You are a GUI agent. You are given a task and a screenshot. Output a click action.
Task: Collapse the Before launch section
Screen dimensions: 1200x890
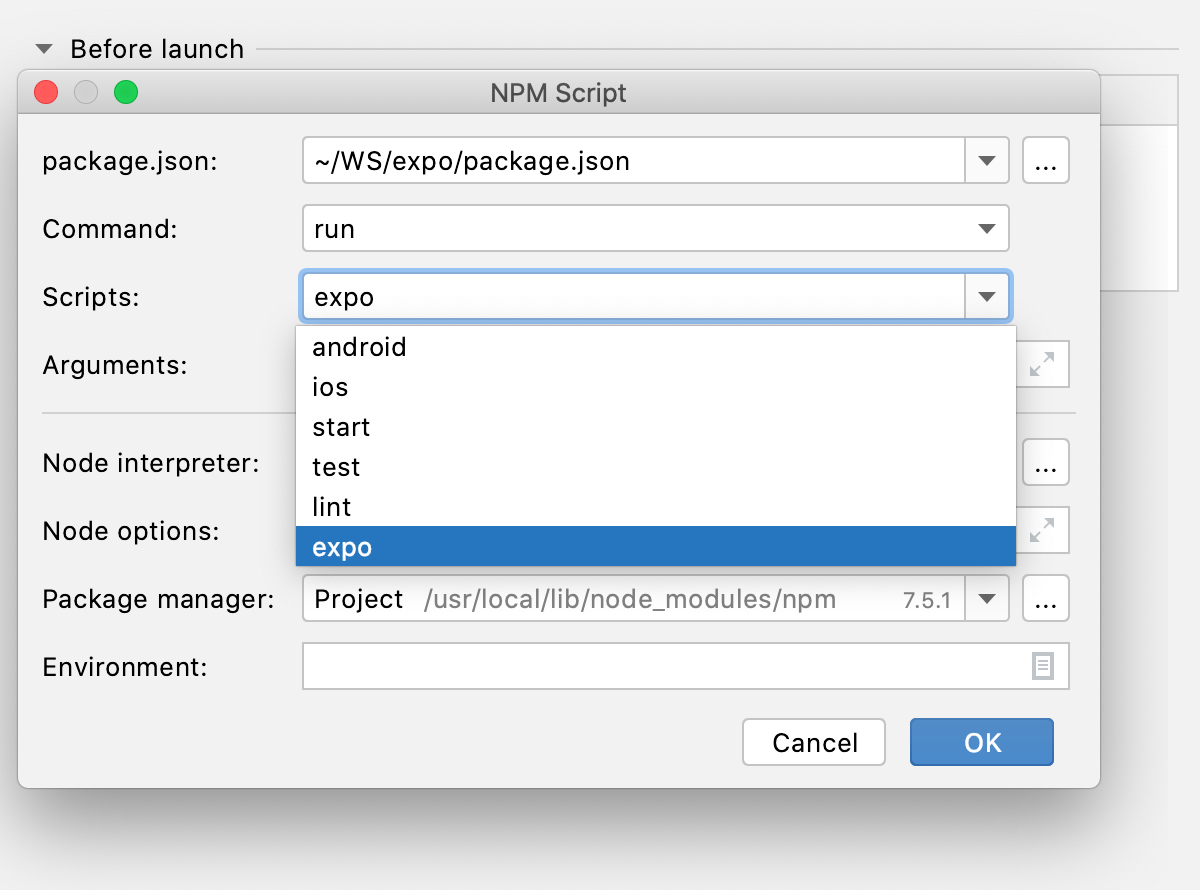point(42,47)
